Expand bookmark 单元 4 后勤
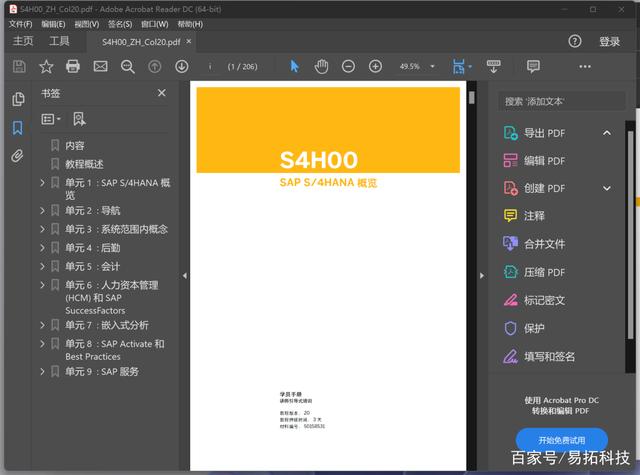640x475 pixels. (x=42, y=248)
